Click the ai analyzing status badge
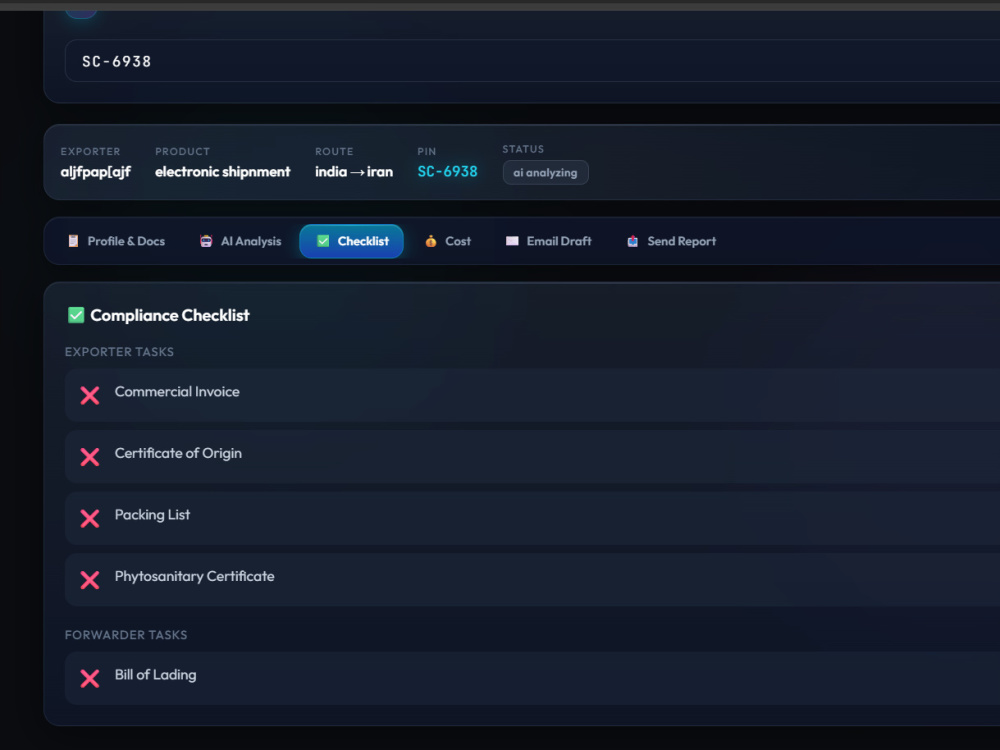The image size is (1000, 750). click(545, 173)
